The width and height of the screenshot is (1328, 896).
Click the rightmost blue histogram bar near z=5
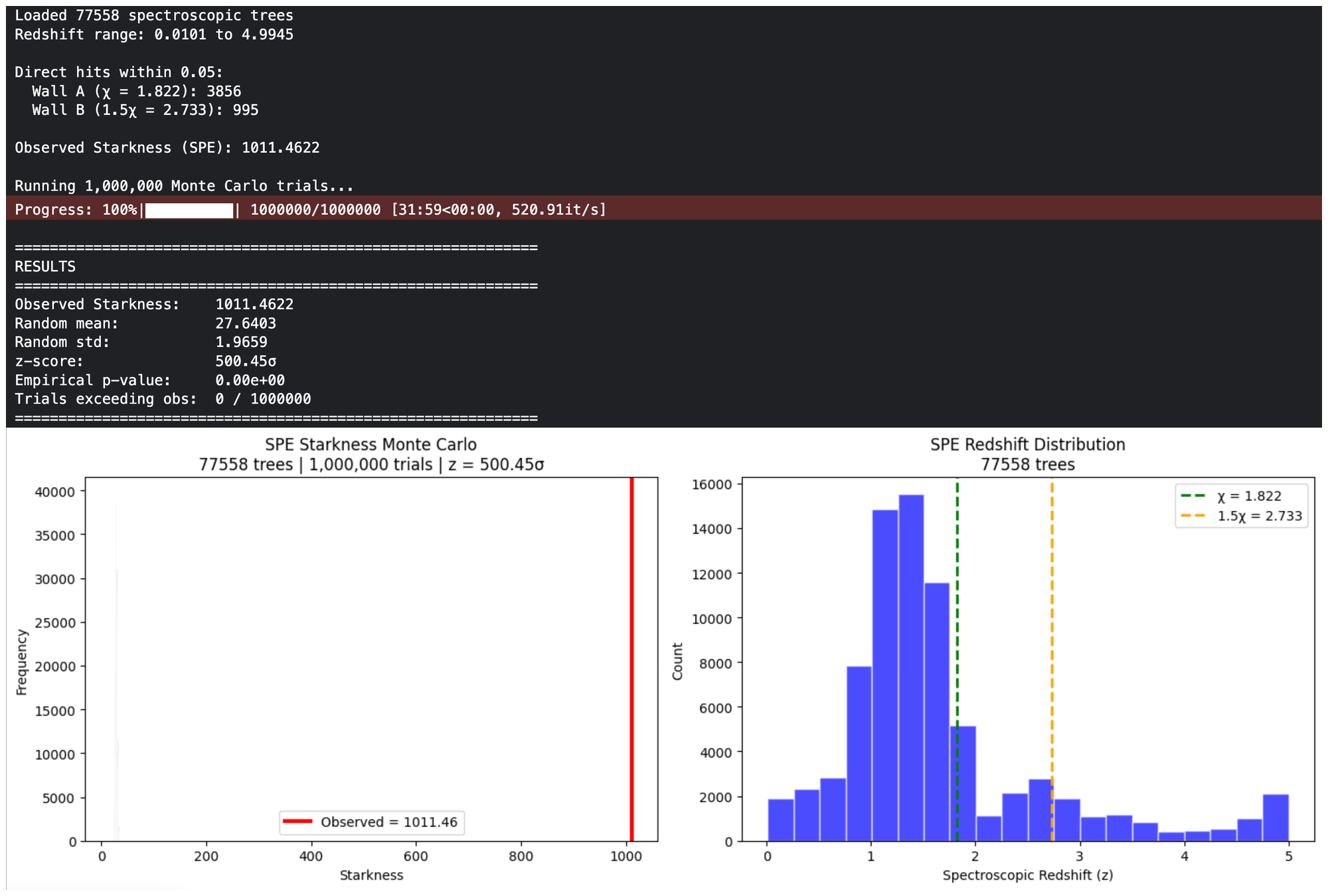point(1276,818)
